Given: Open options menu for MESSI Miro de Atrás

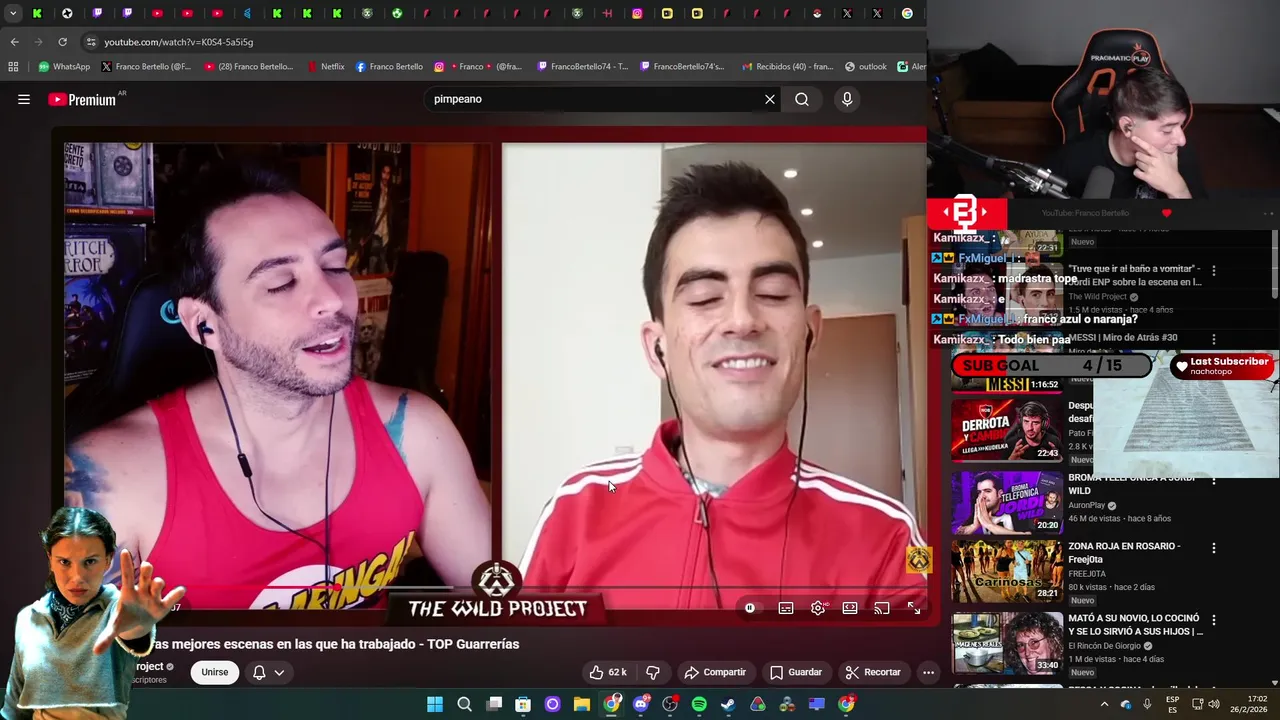Looking at the screenshot, I should [1213, 339].
